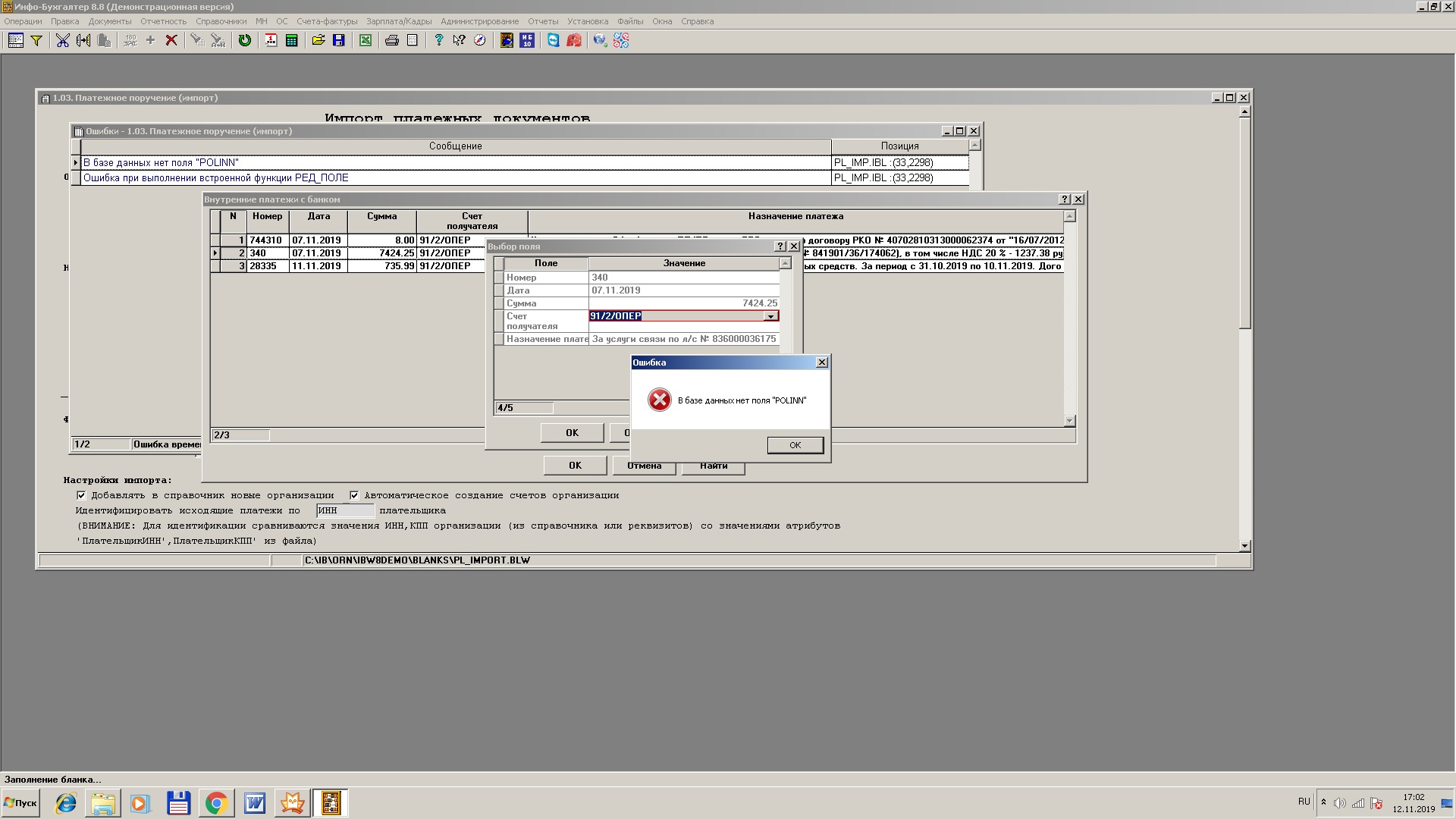1456x819 pixels.
Task: Click the arrows-to-bar navigation icon in toolbar
Action: pyautogui.click(x=83, y=40)
